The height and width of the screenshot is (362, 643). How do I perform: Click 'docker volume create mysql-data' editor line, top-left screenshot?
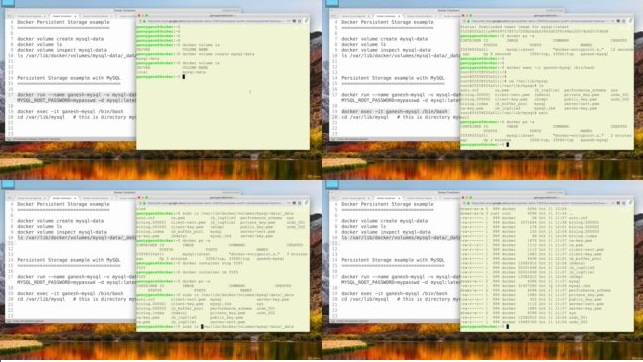pyautogui.click(x=60, y=39)
